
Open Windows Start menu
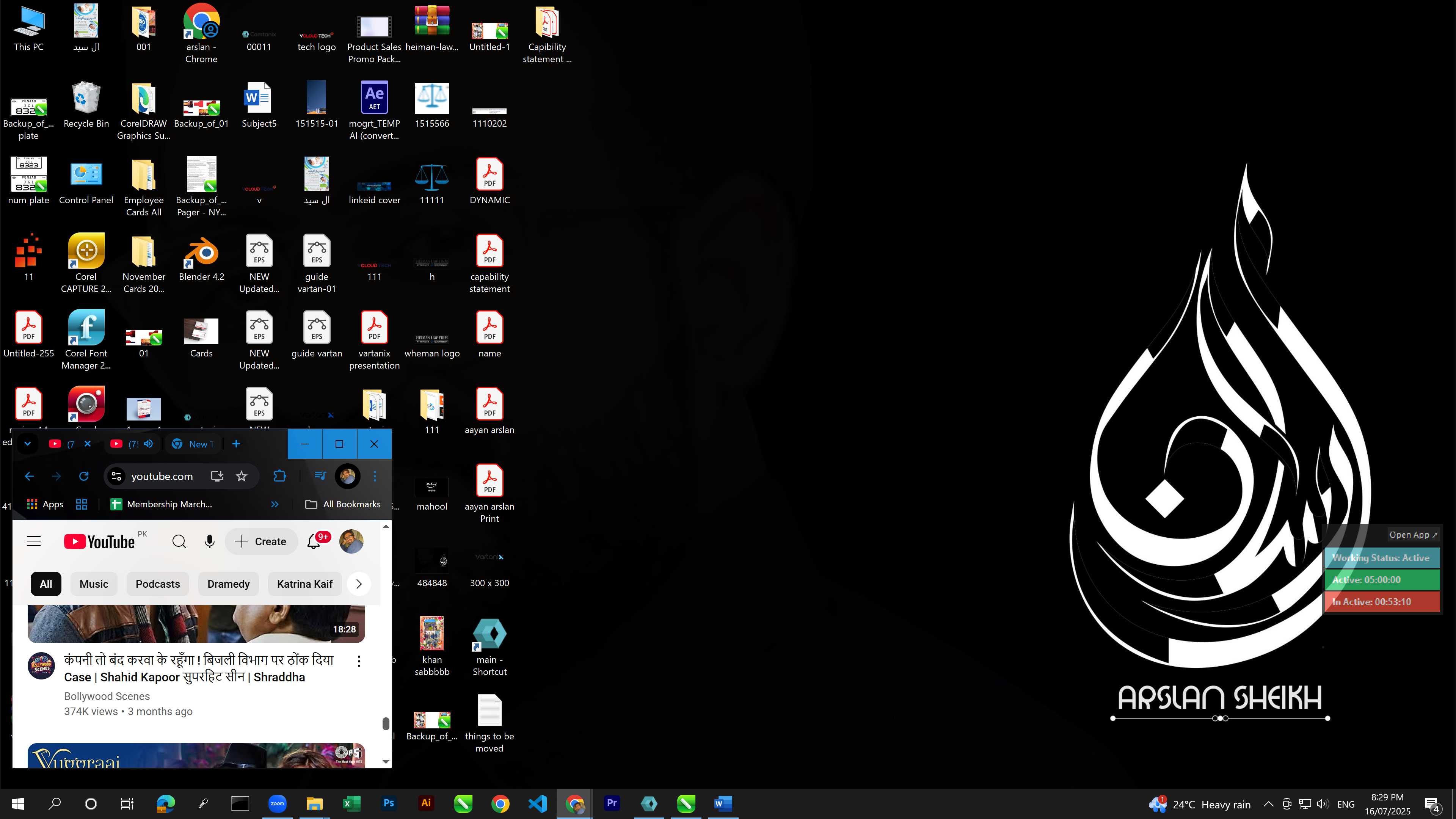[18, 803]
